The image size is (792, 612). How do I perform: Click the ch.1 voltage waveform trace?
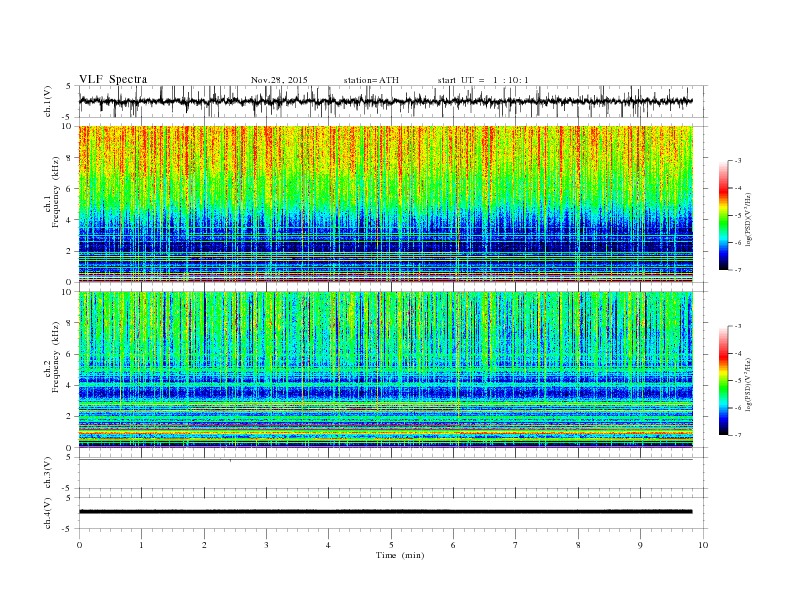[385, 101]
